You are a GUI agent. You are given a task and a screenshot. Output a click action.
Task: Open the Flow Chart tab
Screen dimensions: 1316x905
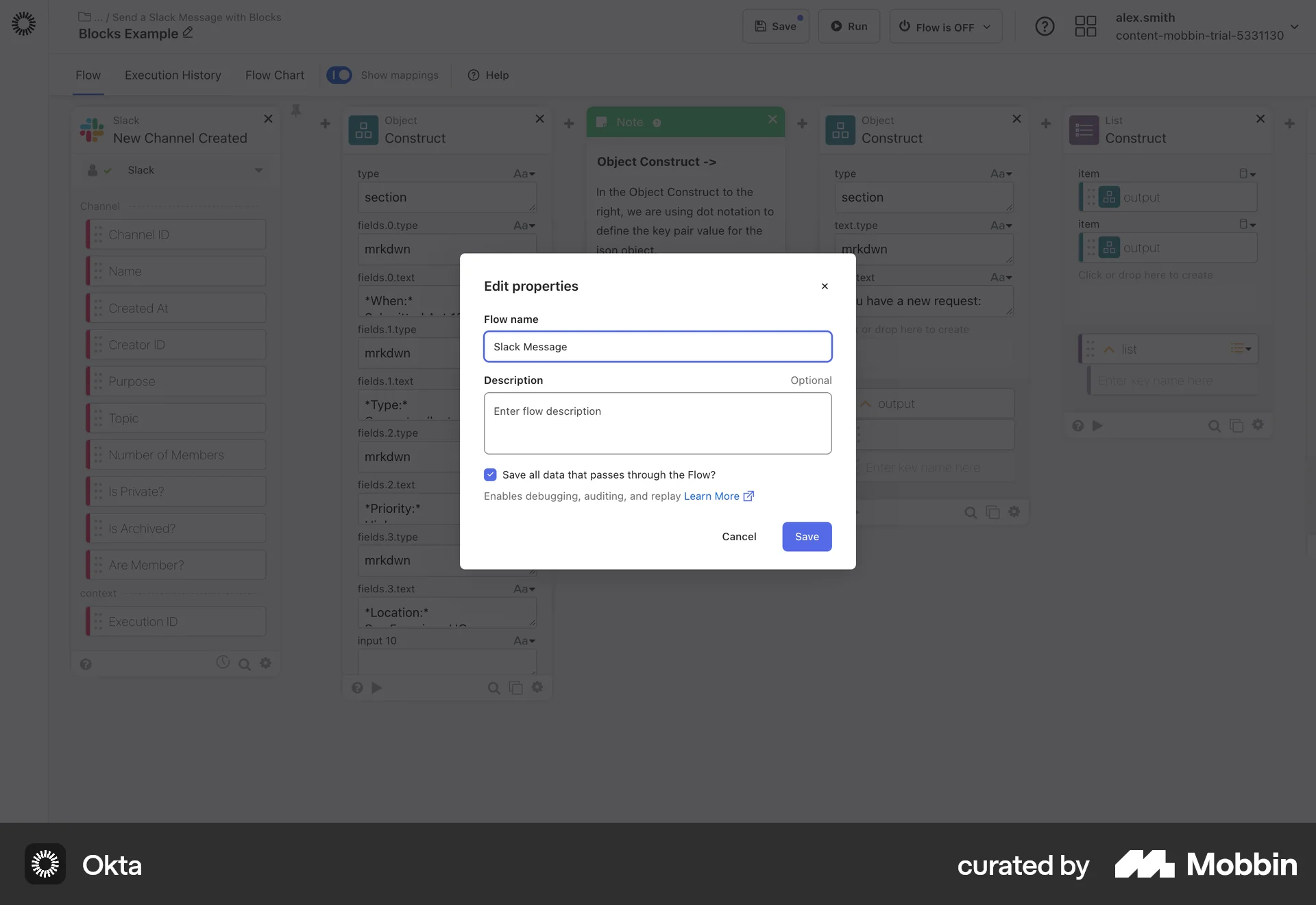[x=274, y=75]
